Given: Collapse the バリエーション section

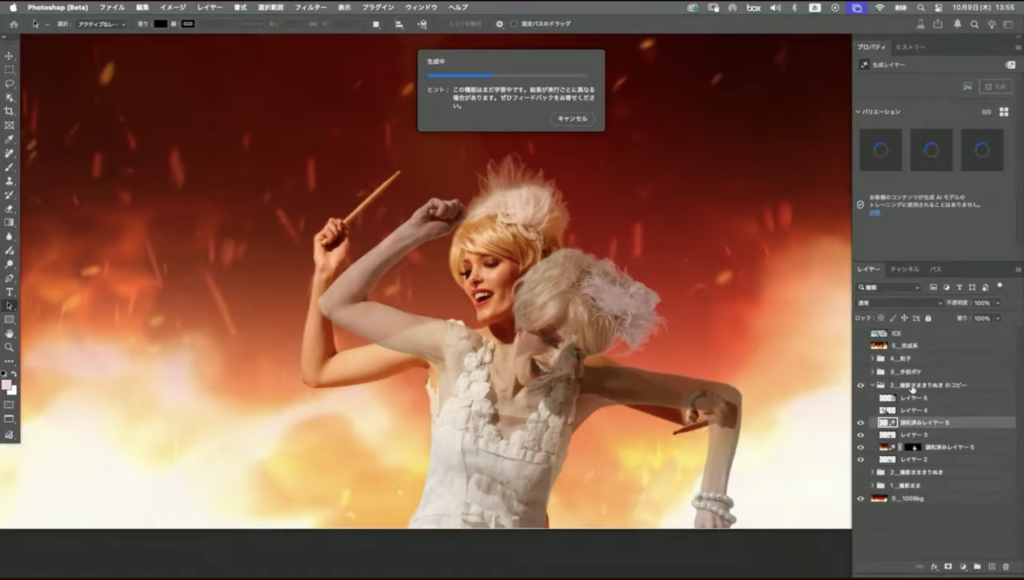Looking at the screenshot, I should pos(858,112).
